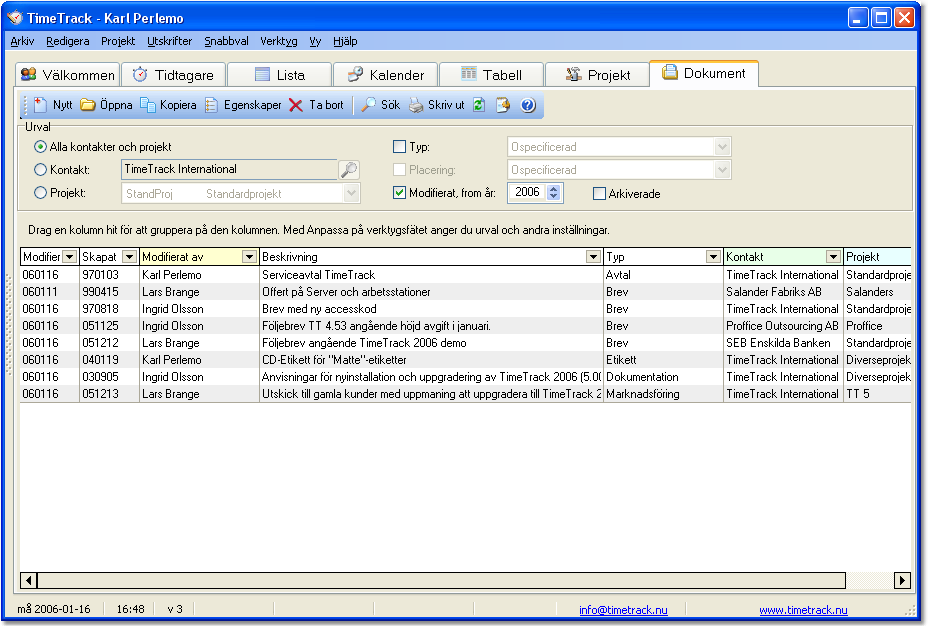Click the Öppna folder icon
The width and height of the screenshot is (928, 628).
(x=88, y=105)
